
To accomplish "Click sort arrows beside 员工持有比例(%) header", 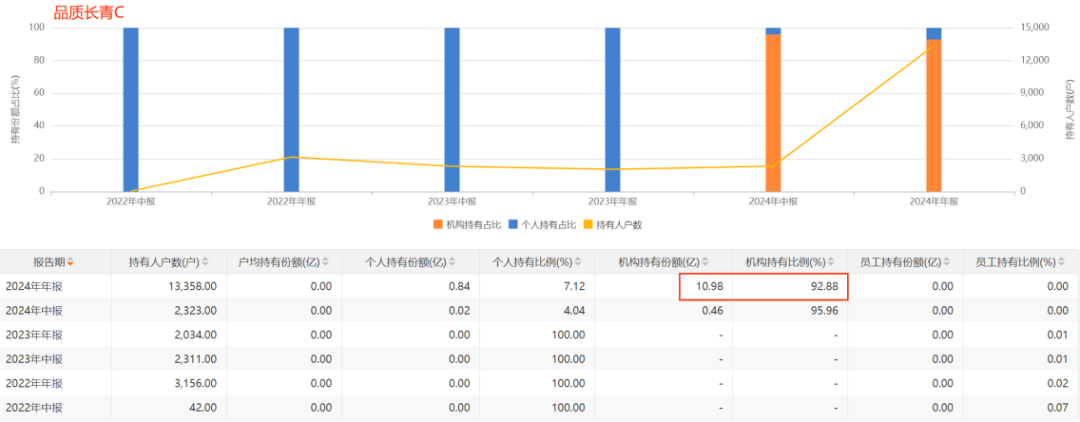I will click(x=1061, y=262).
